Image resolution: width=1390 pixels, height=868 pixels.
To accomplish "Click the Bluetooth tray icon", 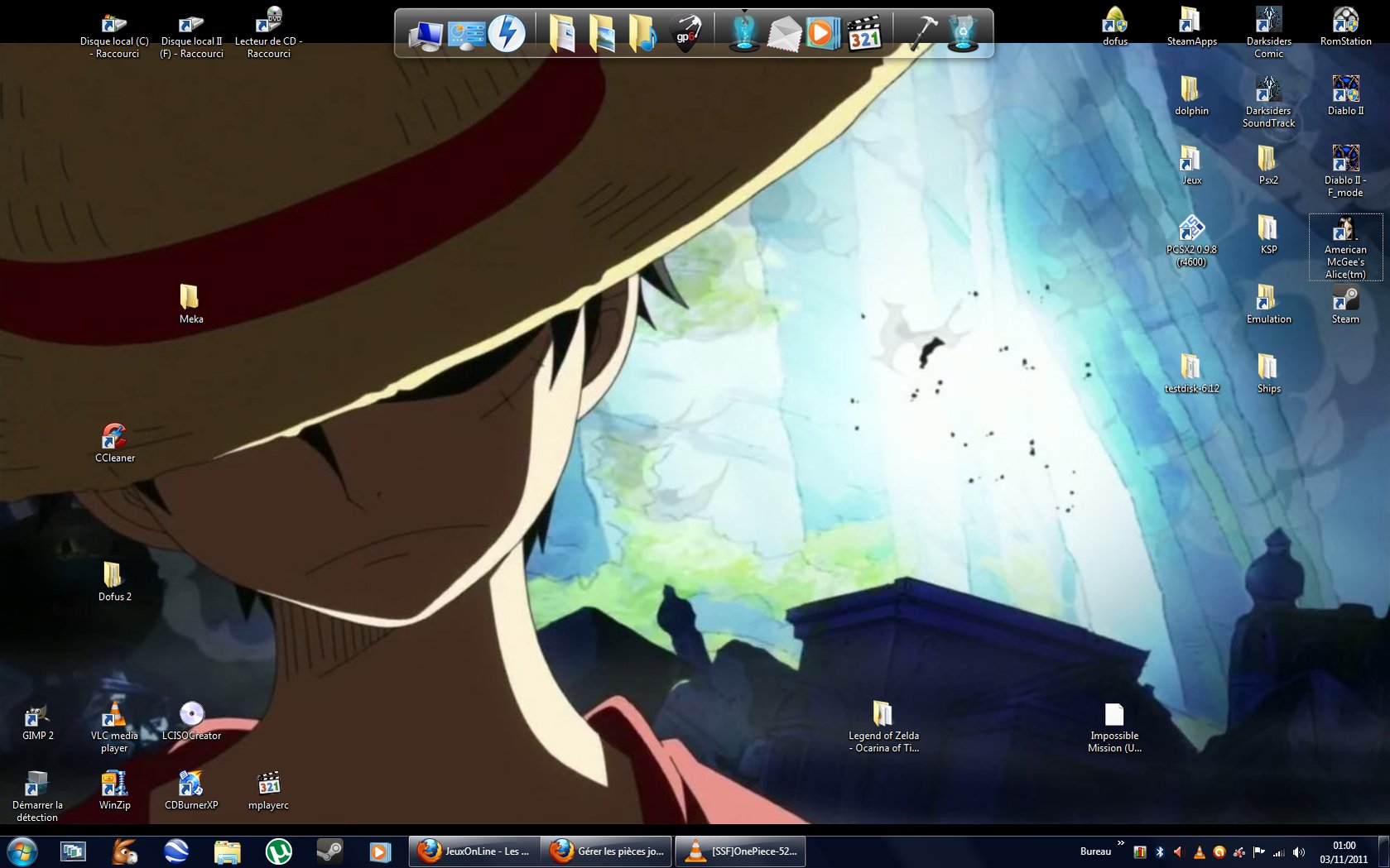I will pos(1159,852).
